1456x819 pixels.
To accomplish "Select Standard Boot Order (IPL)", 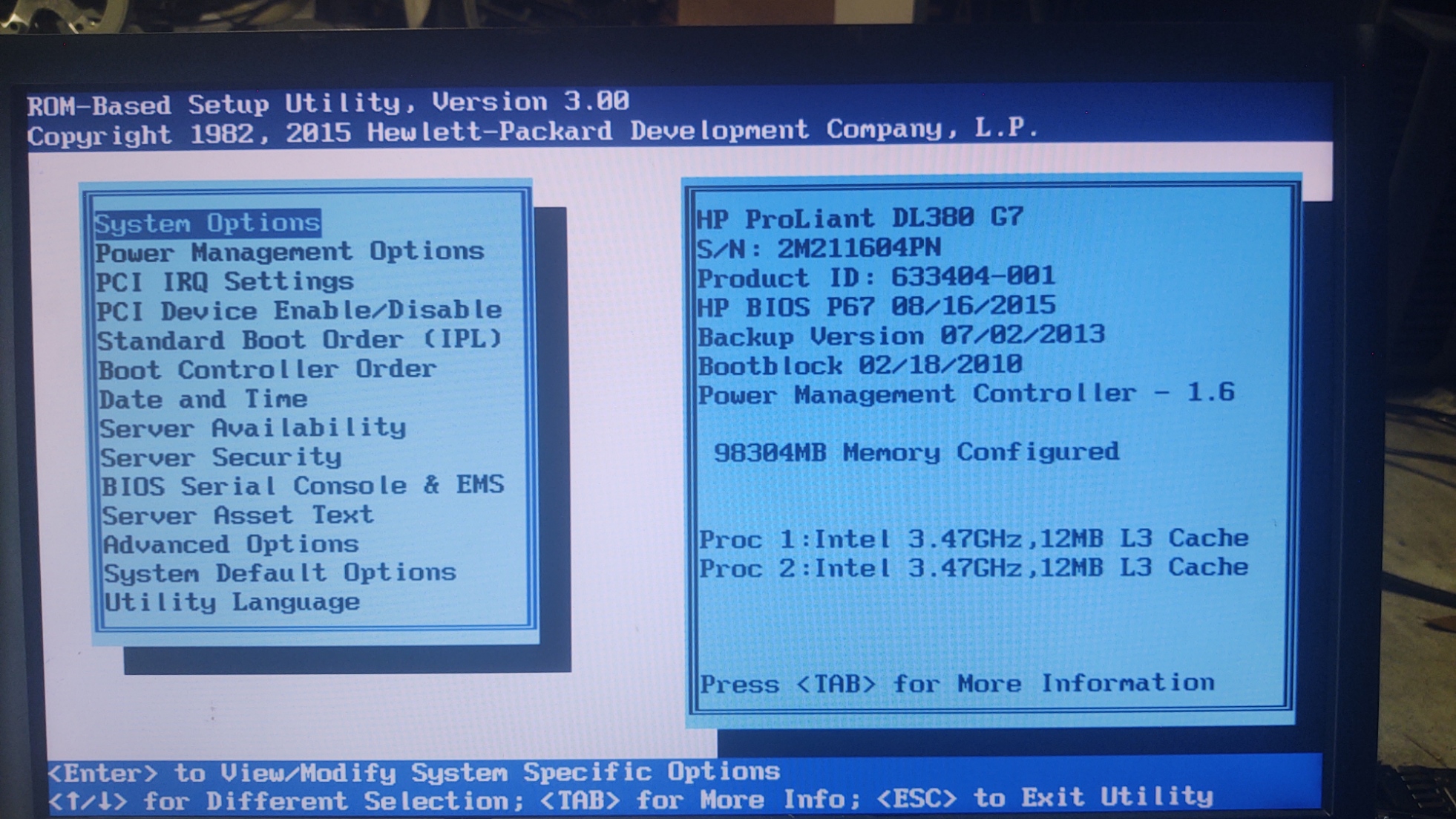I will 300,340.
